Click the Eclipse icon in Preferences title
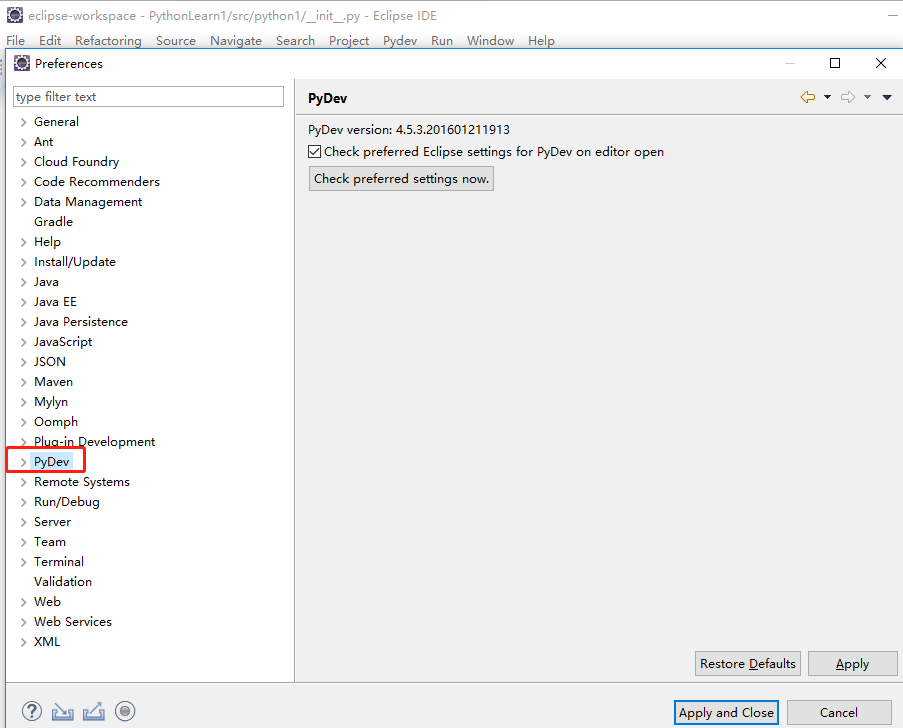Image resolution: width=903 pixels, height=728 pixels. 22,63
